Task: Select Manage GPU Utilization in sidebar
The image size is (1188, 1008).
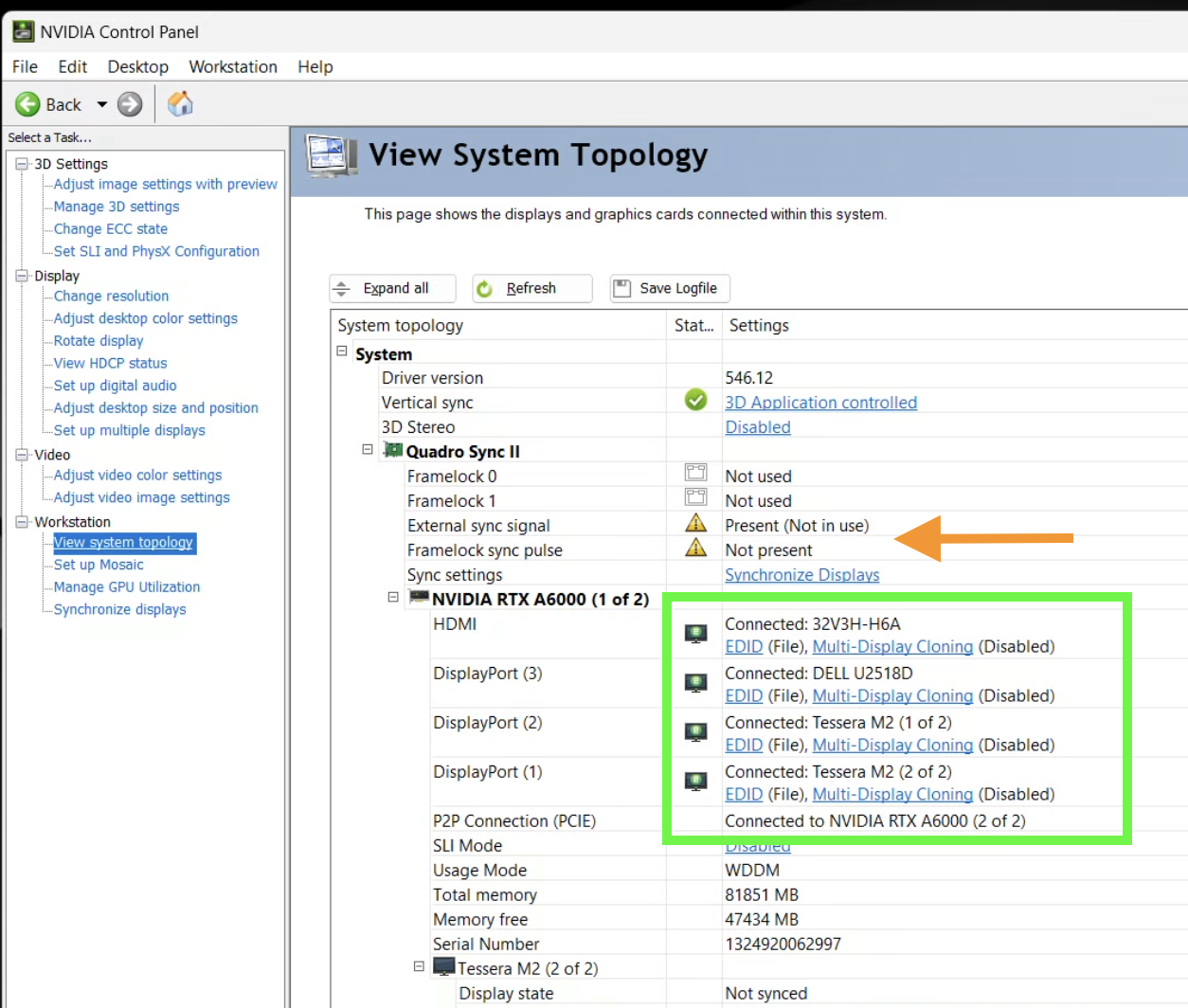Action: [127, 587]
